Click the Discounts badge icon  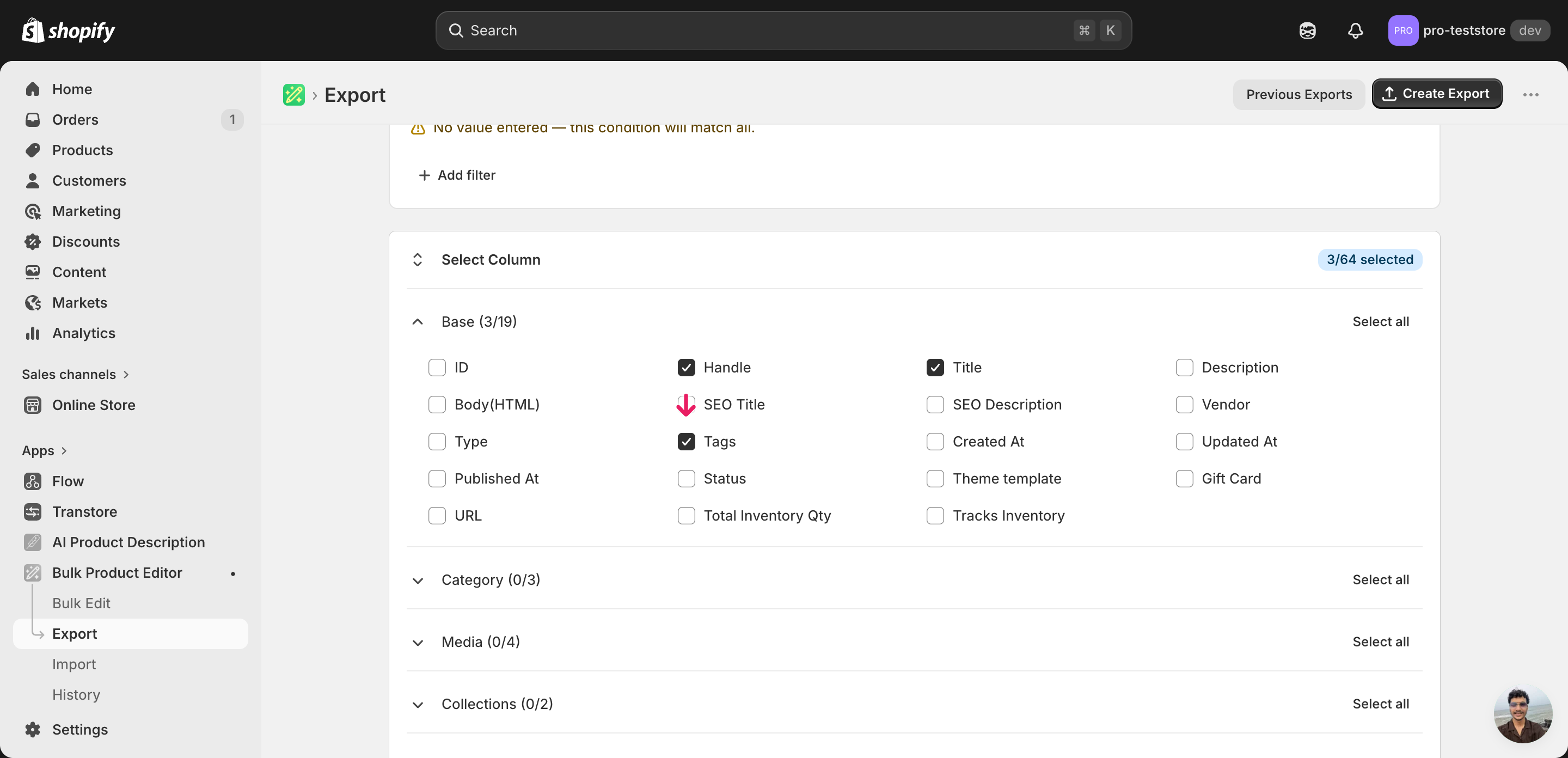click(33, 241)
